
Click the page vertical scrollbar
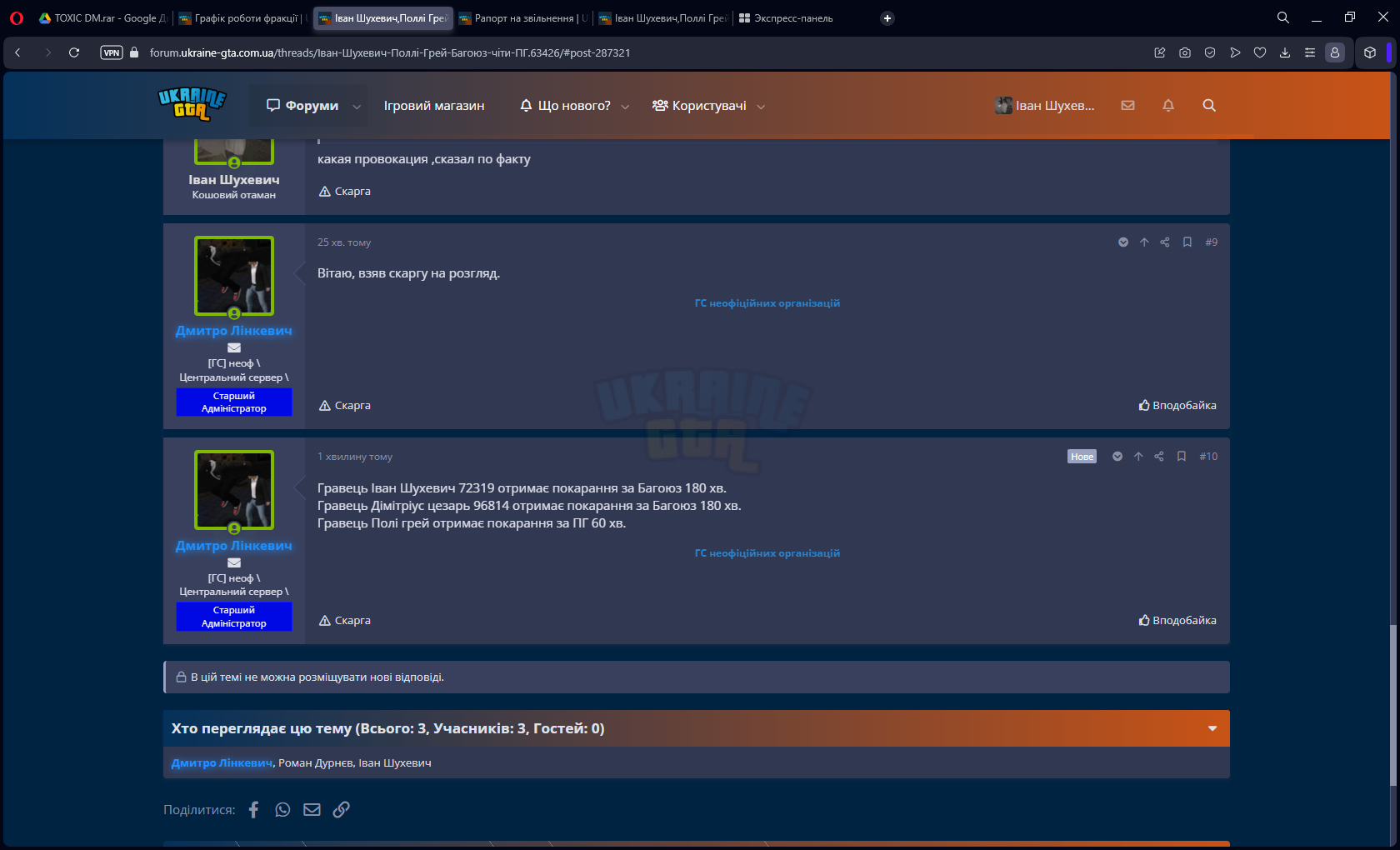(x=1393, y=704)
